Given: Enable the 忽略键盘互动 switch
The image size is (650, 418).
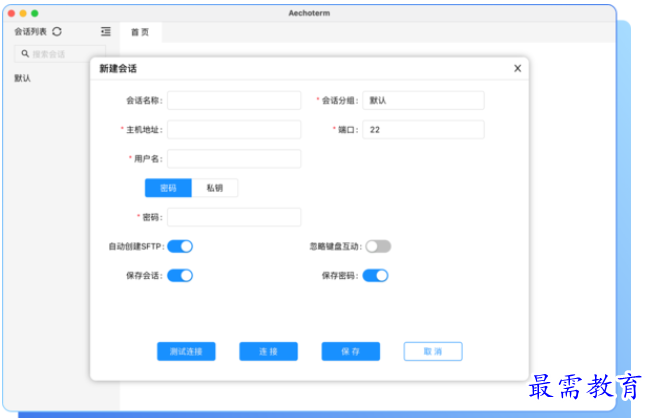Looking at the screenshot, I should (x=378, y=246).
